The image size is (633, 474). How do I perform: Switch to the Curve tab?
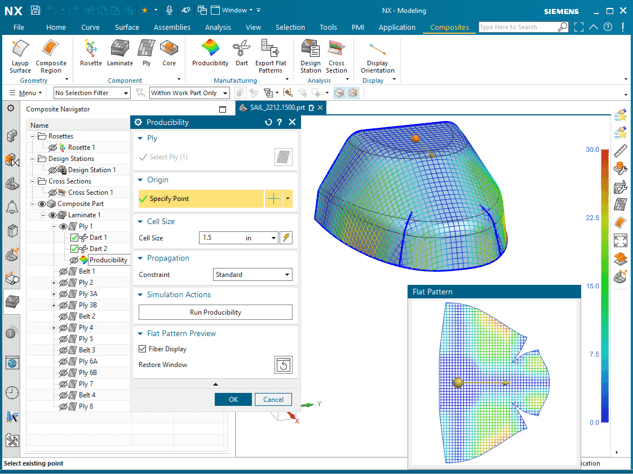tap(90, 27)
